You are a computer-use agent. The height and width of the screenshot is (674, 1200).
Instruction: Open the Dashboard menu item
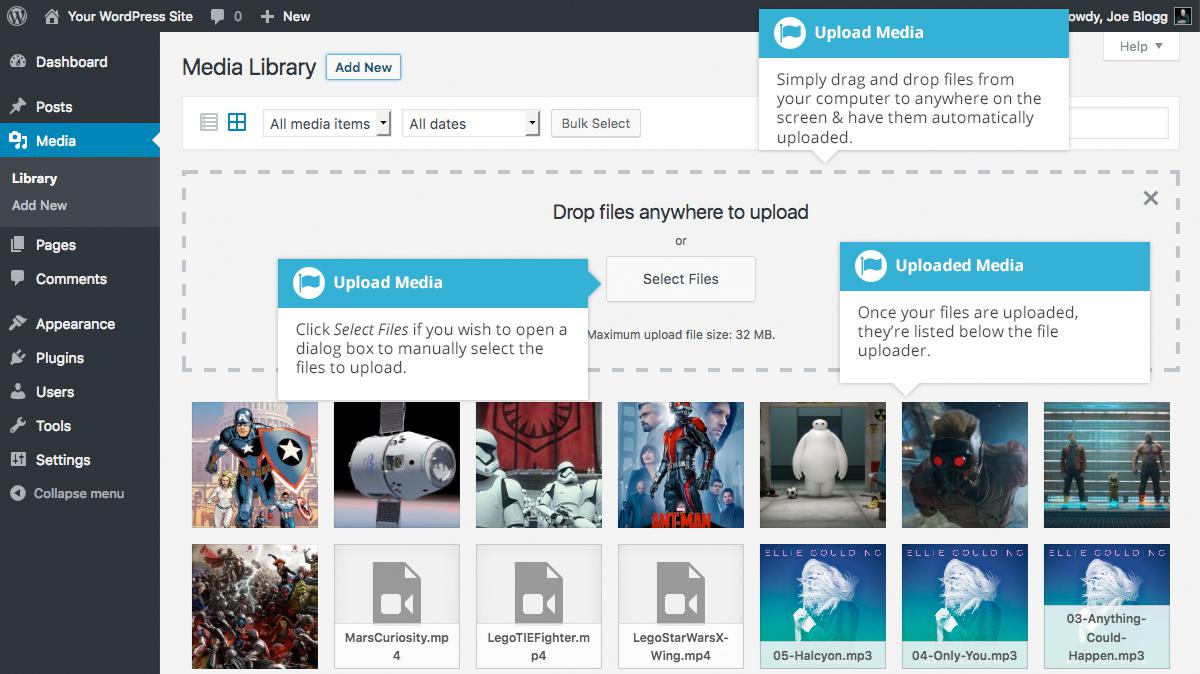pyautogui.click(x=80, y=62)
